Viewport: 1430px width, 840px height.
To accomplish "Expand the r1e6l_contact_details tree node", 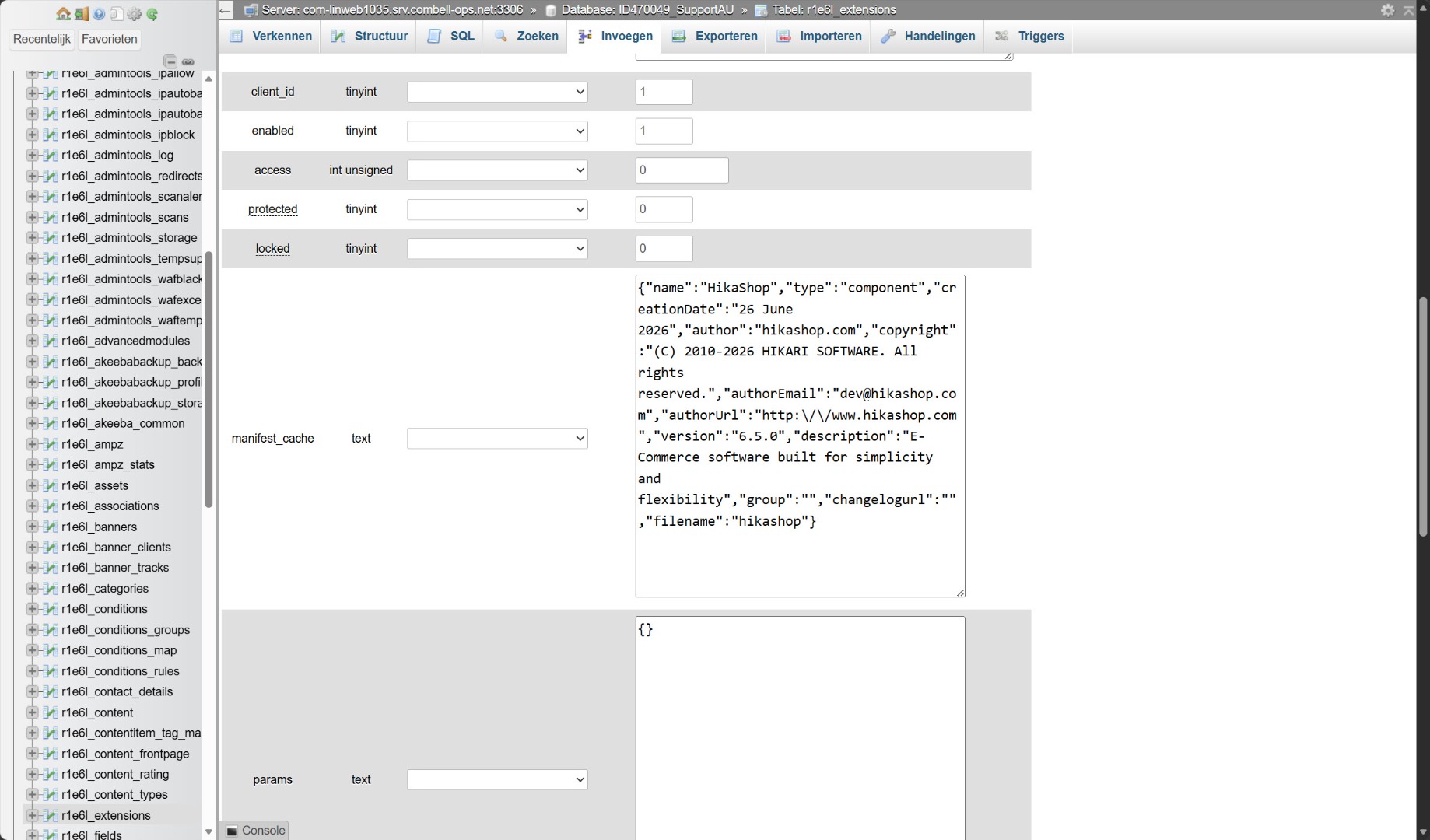I will point(32,691).
